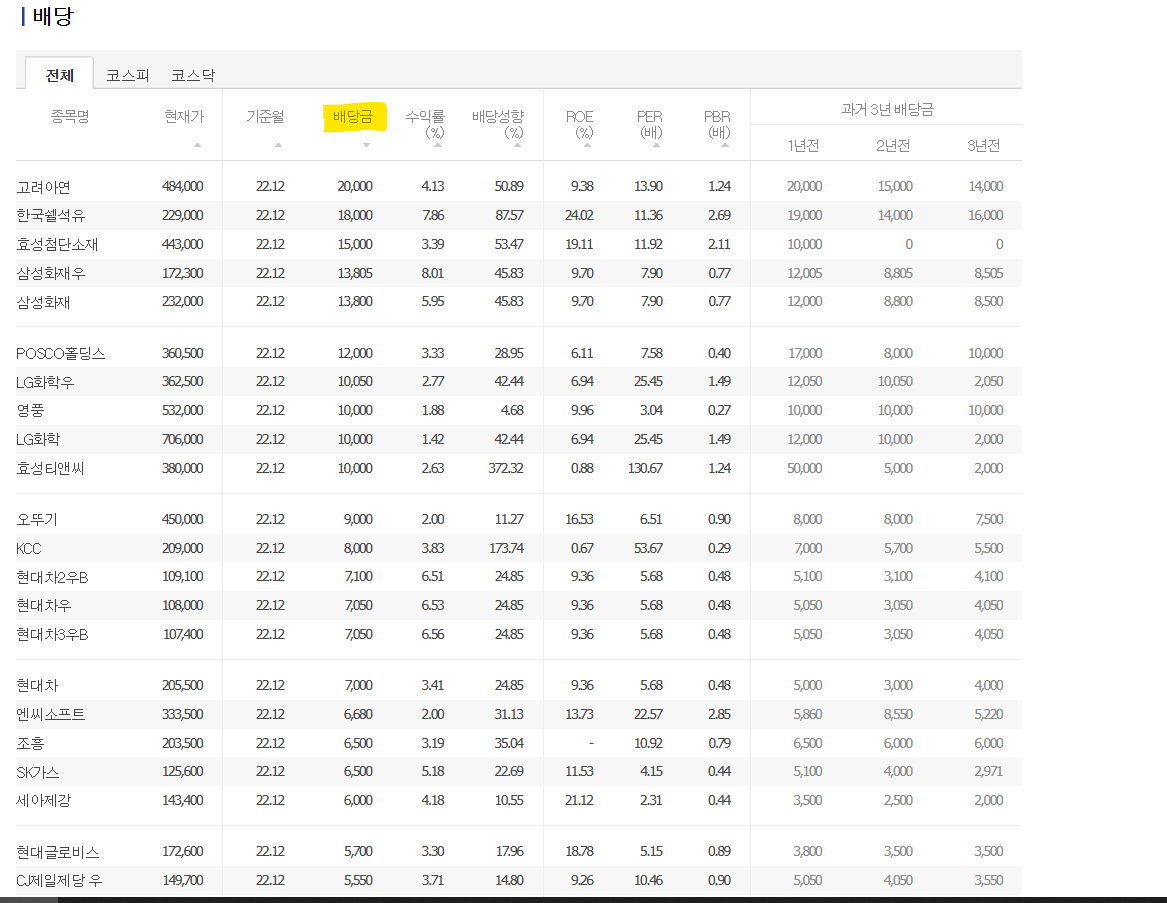This screenshot has height=903, width=1167.
Task: Select KCC payout ratio 173.74
Action: coord(506,548)
